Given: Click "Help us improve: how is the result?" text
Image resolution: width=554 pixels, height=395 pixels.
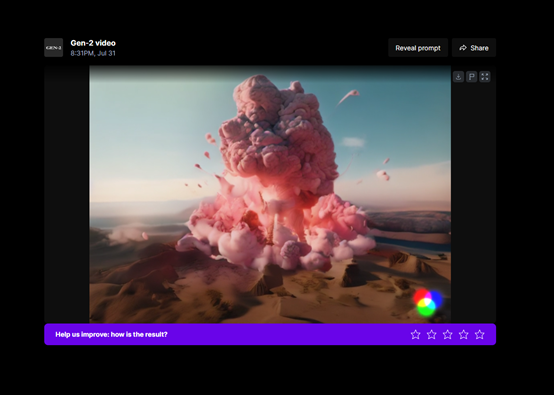Looking at the screenshot, I should [x=111, y=334].
